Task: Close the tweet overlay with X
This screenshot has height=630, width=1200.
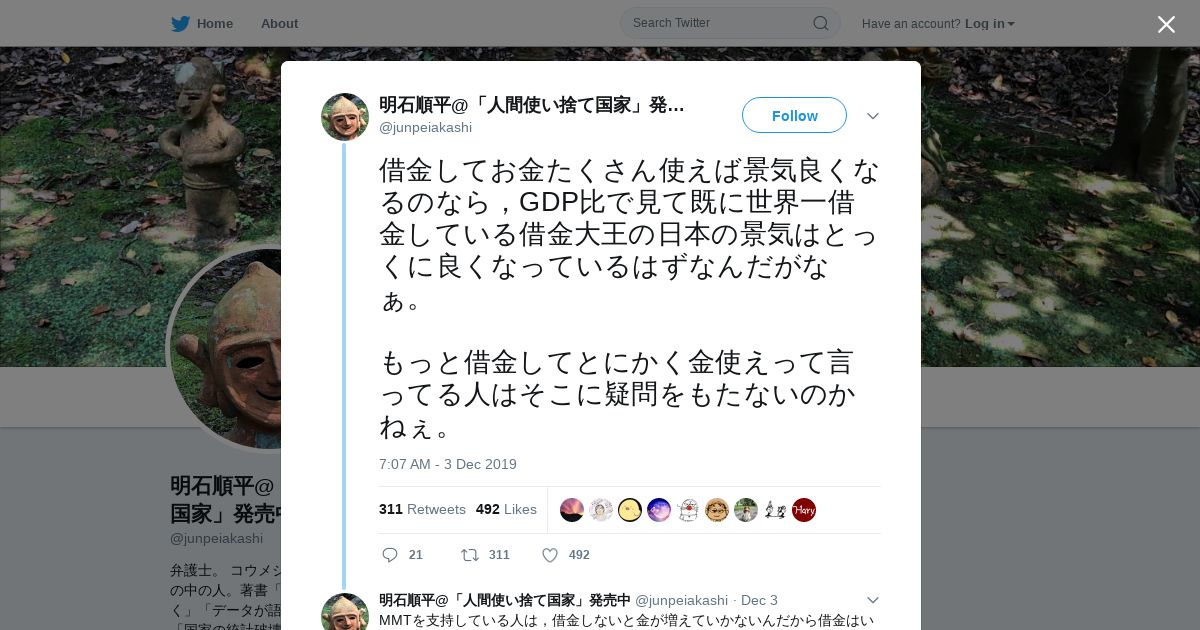Action: (x=1166, y=24)
